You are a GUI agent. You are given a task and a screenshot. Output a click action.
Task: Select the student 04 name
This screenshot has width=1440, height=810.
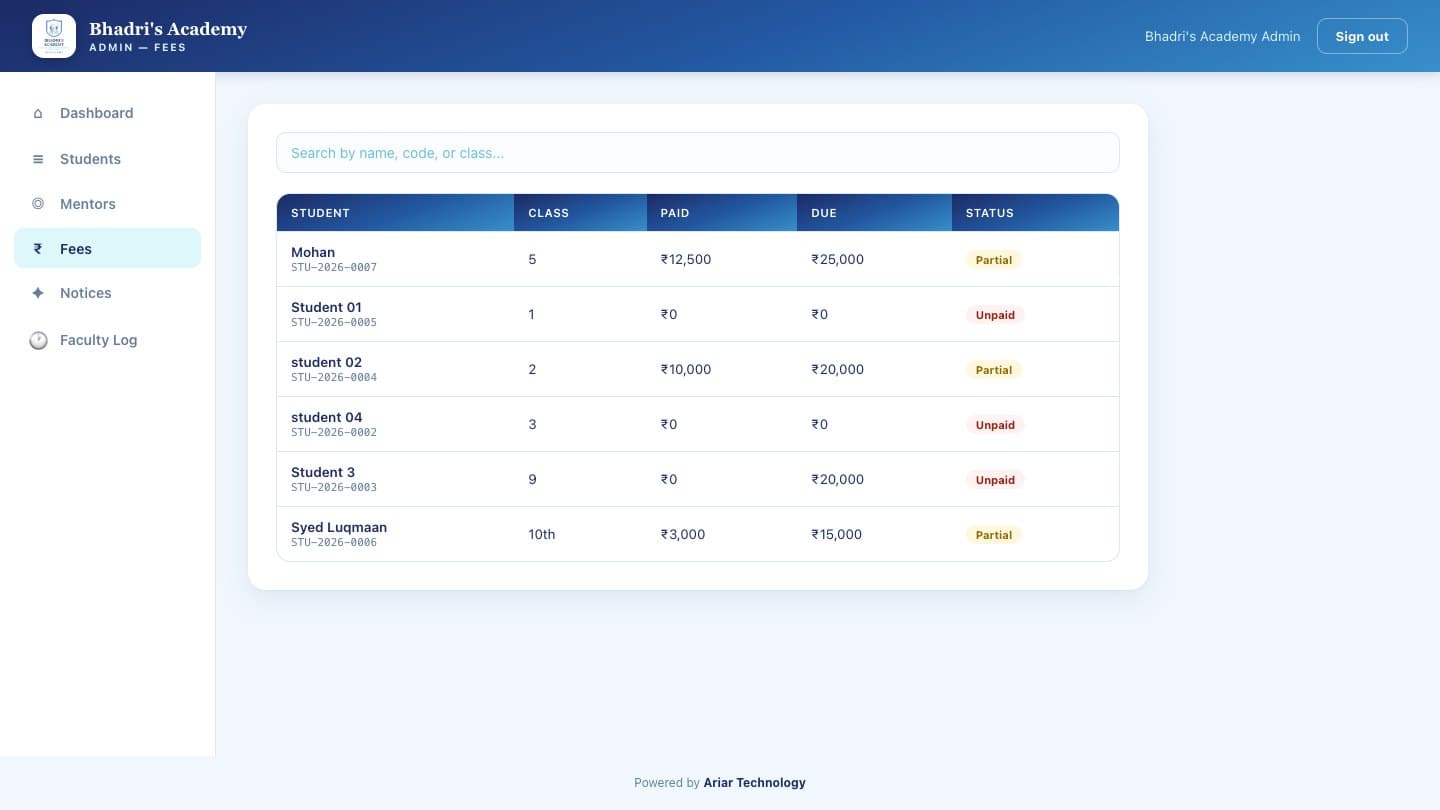click(x=327, y=417)
